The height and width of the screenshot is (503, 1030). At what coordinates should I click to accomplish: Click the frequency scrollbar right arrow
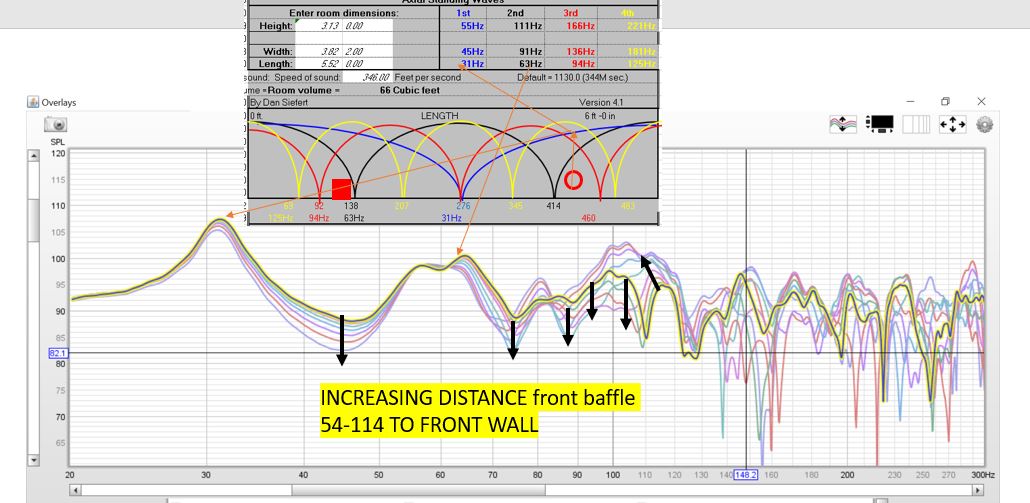(x=978, y=490)
